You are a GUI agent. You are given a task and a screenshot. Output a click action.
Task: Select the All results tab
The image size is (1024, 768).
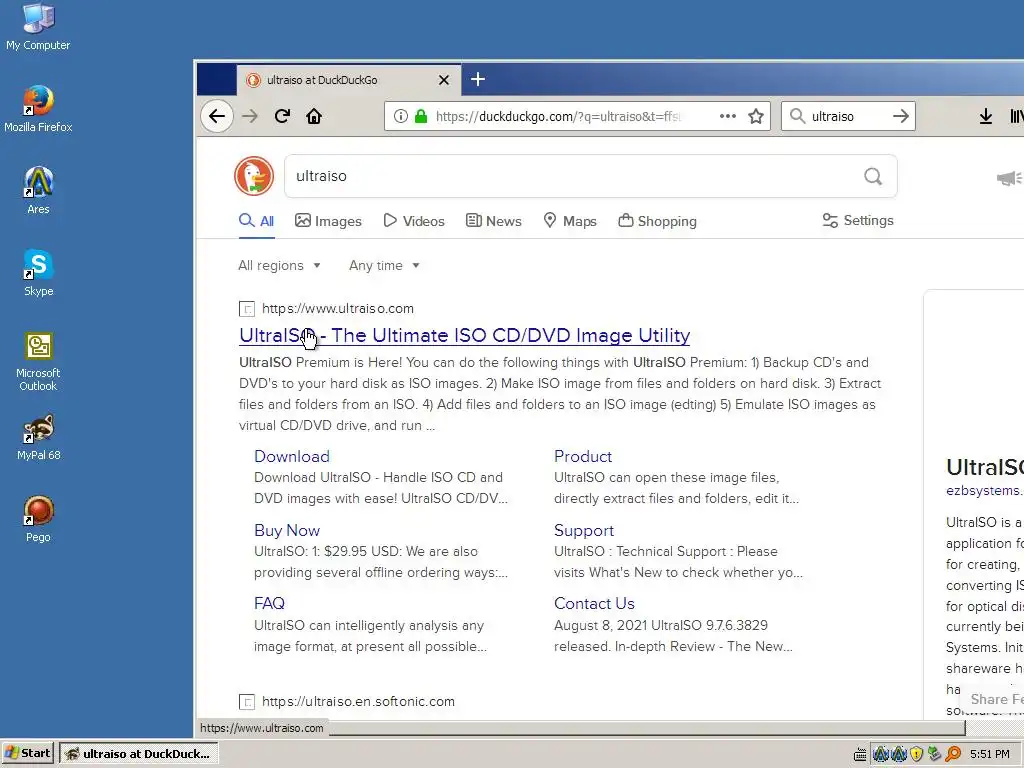(257, 221)
